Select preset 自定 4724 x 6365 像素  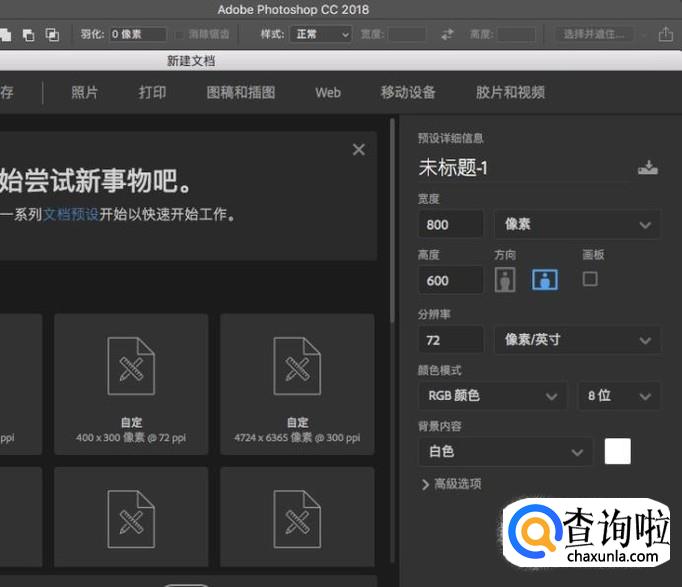pos(297,384)
